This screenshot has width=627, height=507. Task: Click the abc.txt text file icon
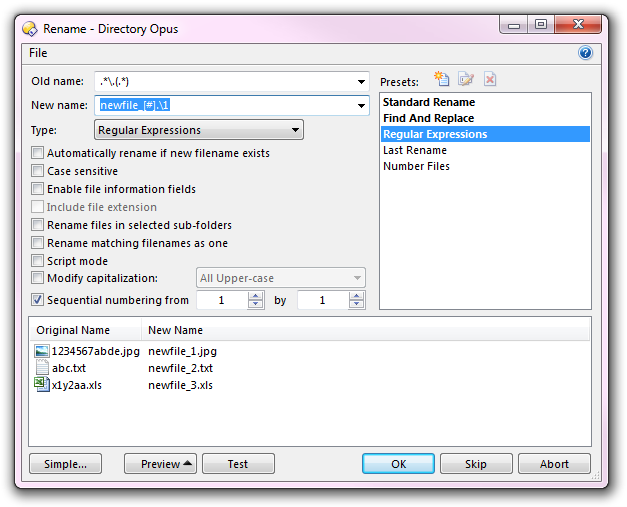[42, 368]
